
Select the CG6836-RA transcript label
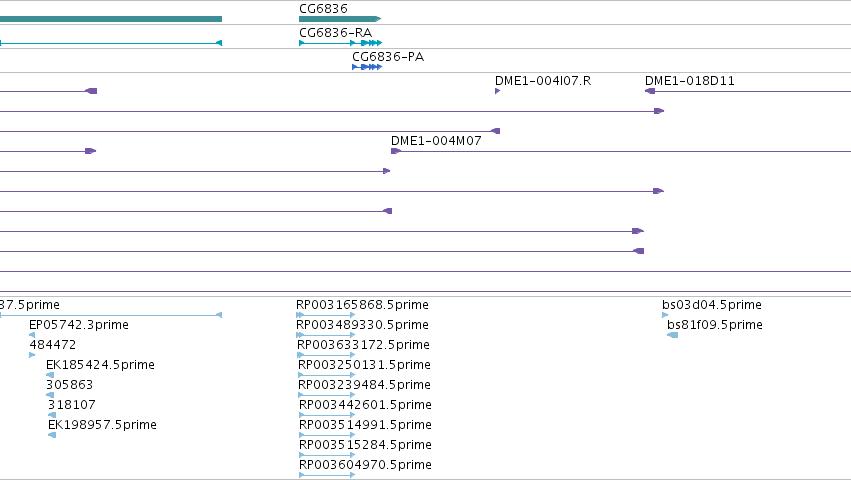click(x=335, y=33)
